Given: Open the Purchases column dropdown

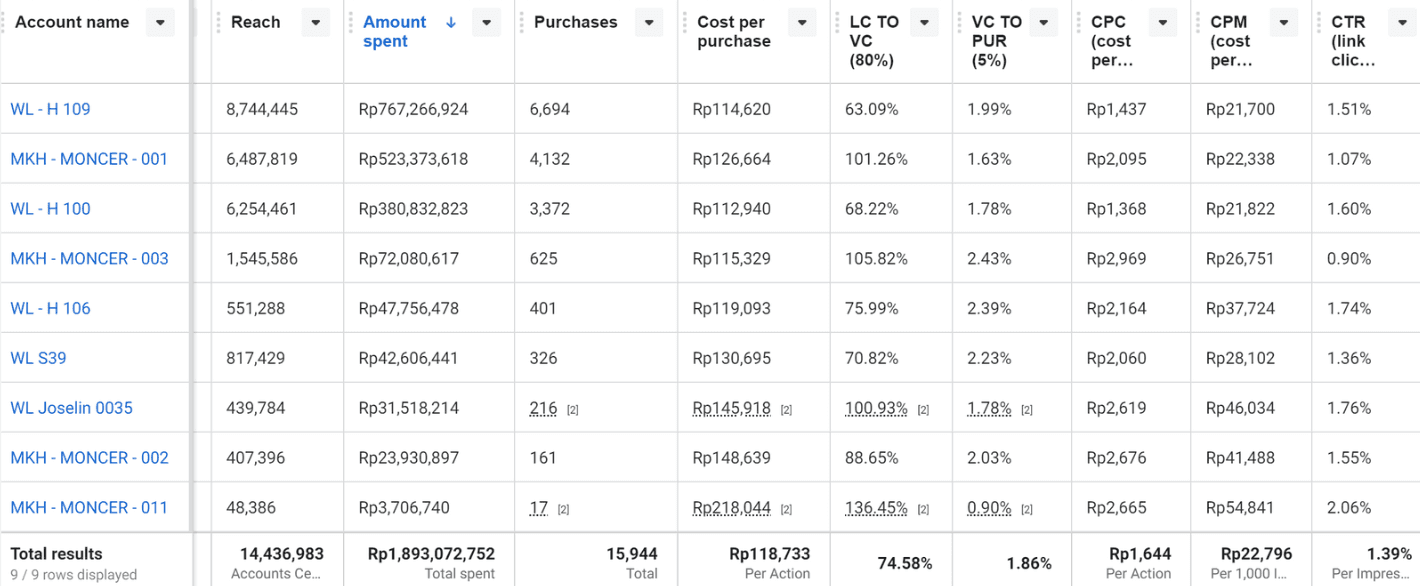Looking at the screenshot, I should 649,22.
